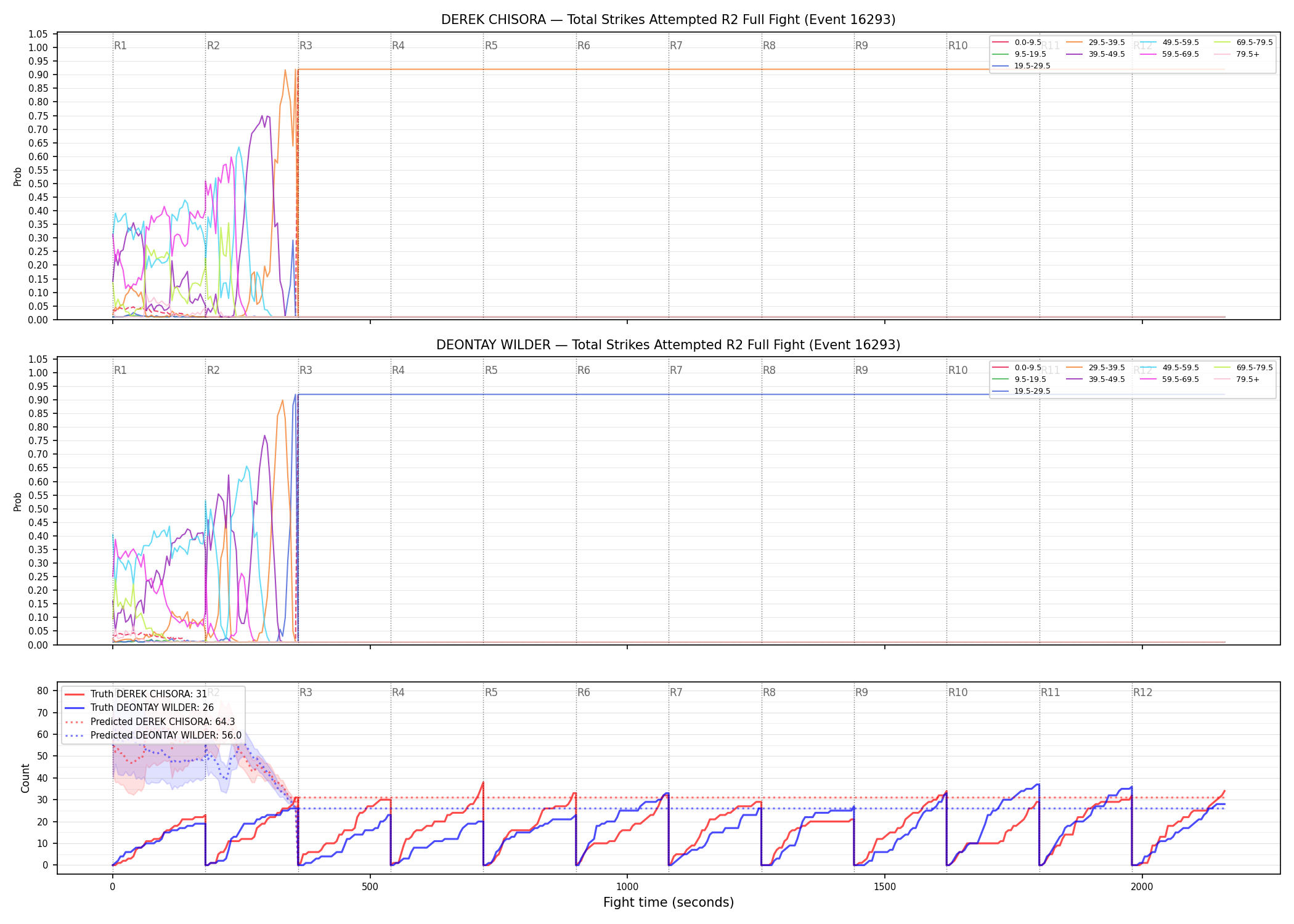Click the DEONTAY WILDER chart title

click(668, 345)
